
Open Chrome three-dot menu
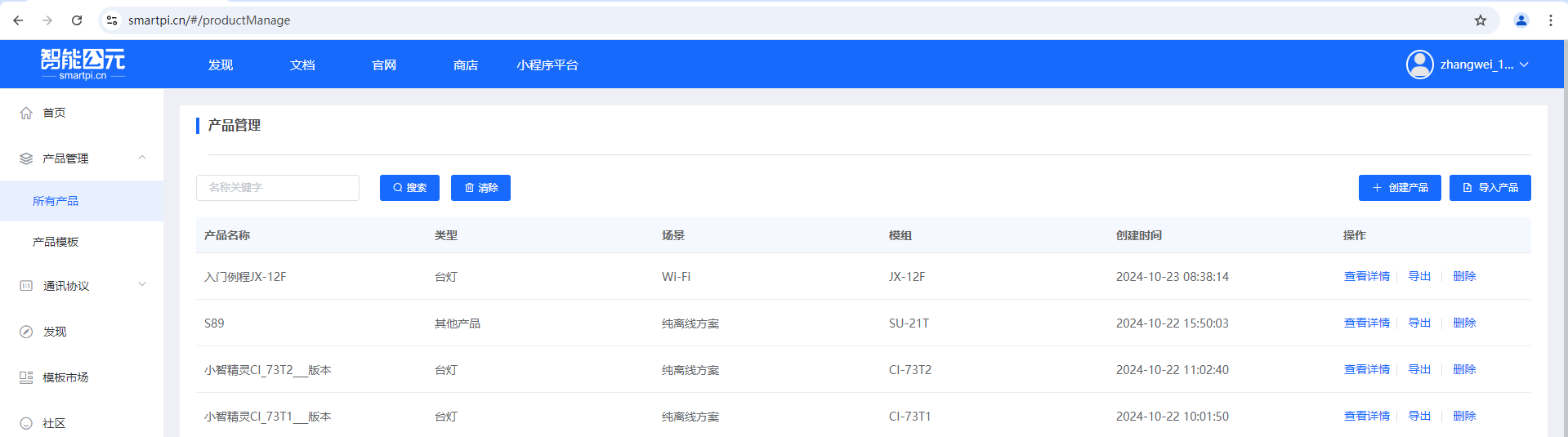pyautogui.click(x=1551, y=20)
